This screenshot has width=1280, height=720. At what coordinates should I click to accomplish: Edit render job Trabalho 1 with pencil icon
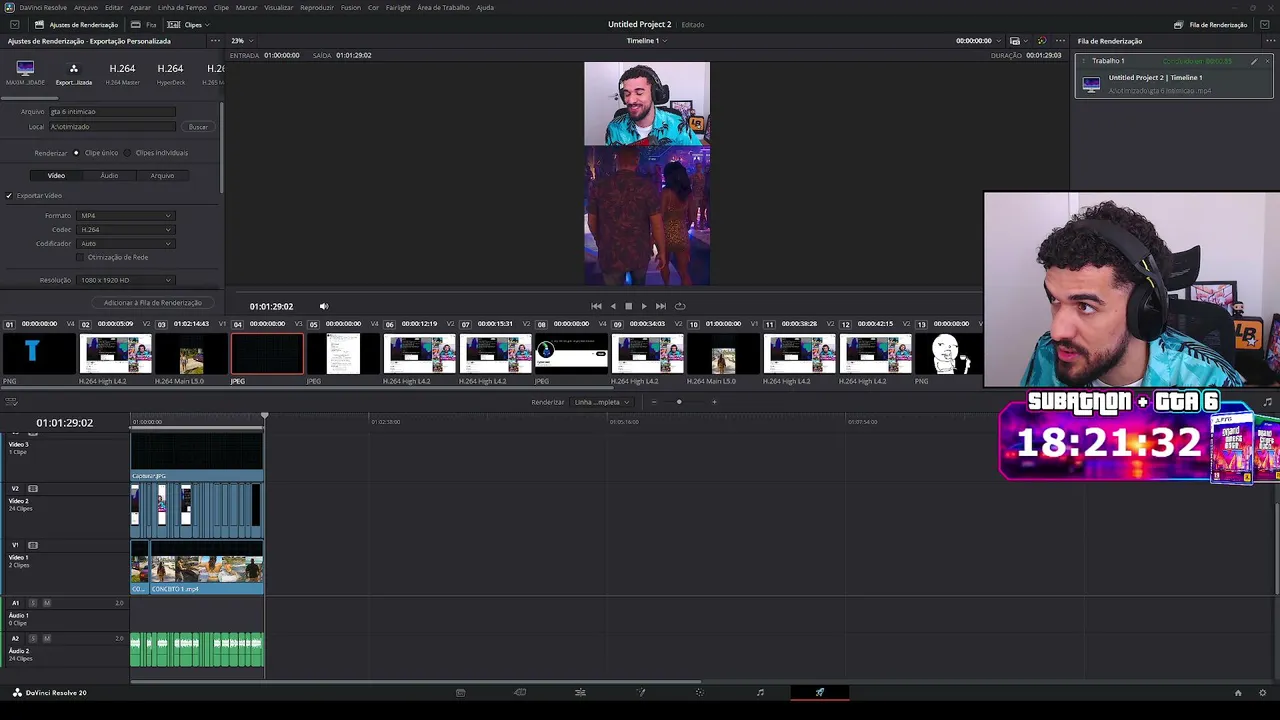1254,61
